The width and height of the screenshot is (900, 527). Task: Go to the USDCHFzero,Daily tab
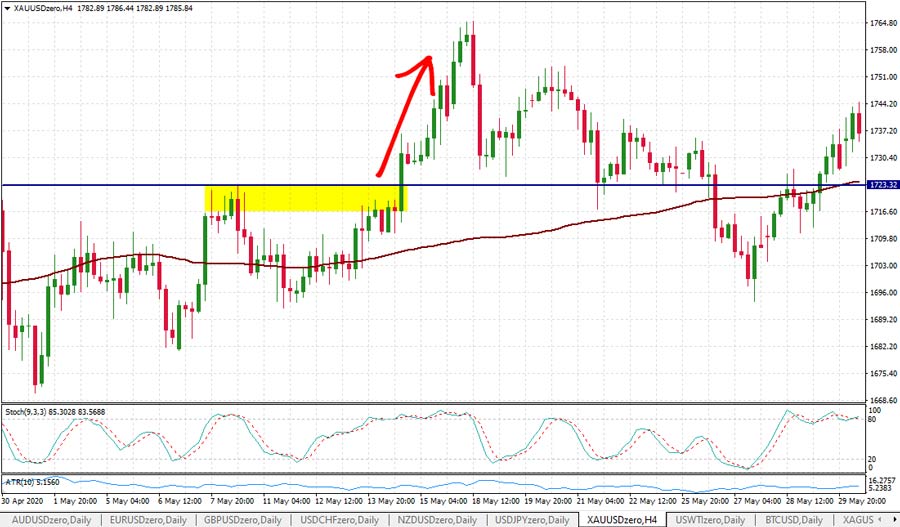pos(339,519)
